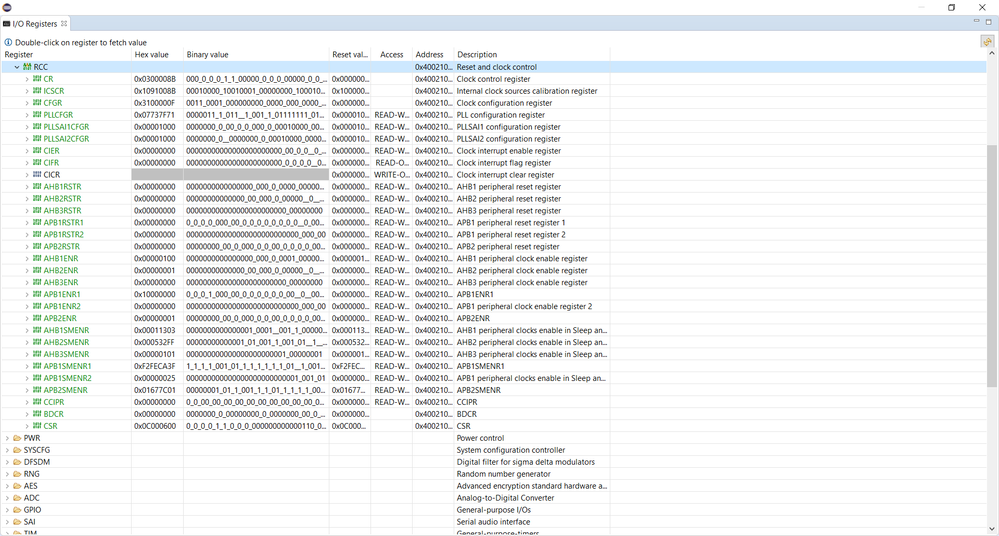The image size is (999, 536).
Task: Click the Binary value column header
Action: [256, 55]
